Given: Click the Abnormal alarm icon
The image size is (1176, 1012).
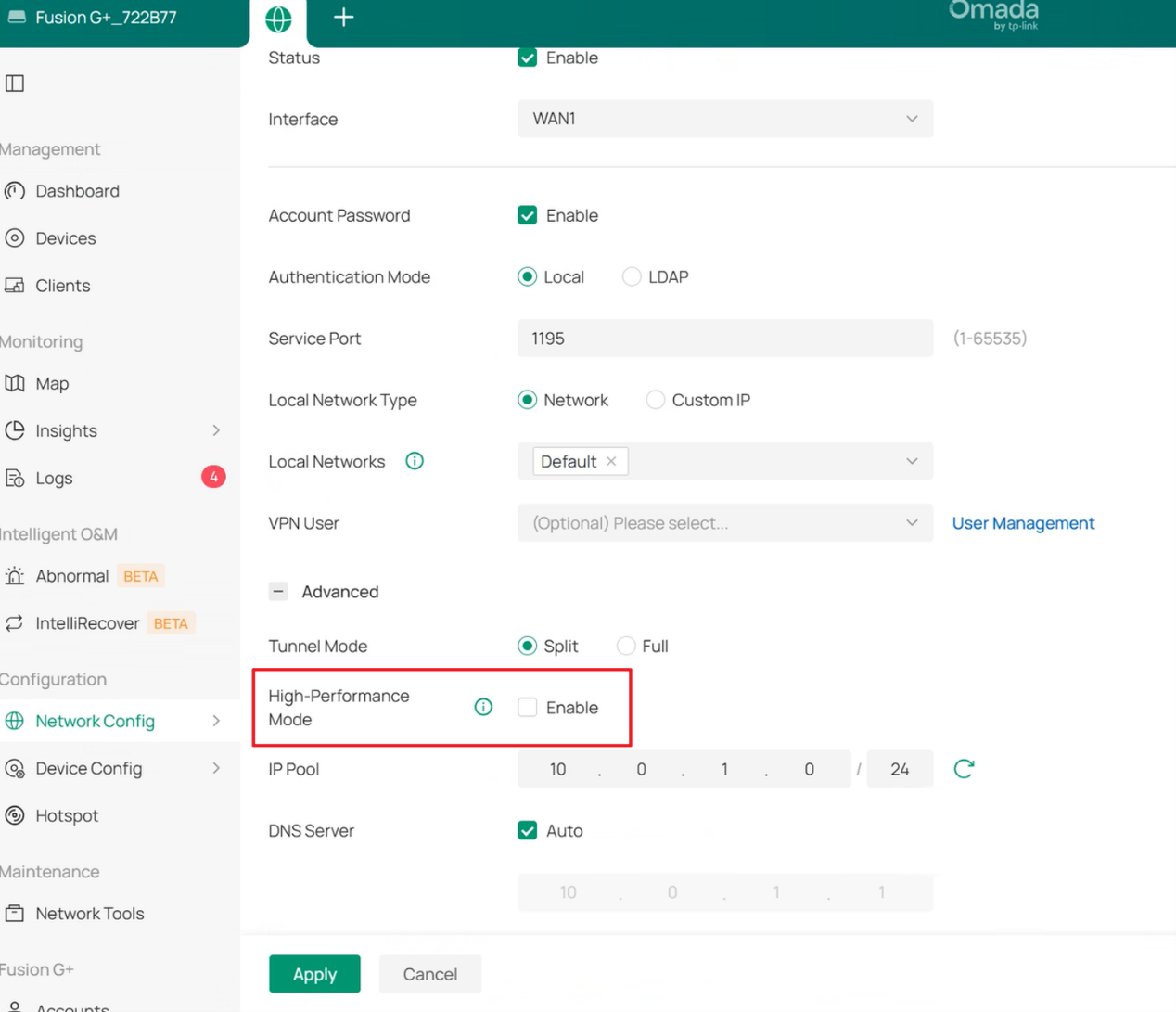Looking at the screenshot, I should click(15, 576).
